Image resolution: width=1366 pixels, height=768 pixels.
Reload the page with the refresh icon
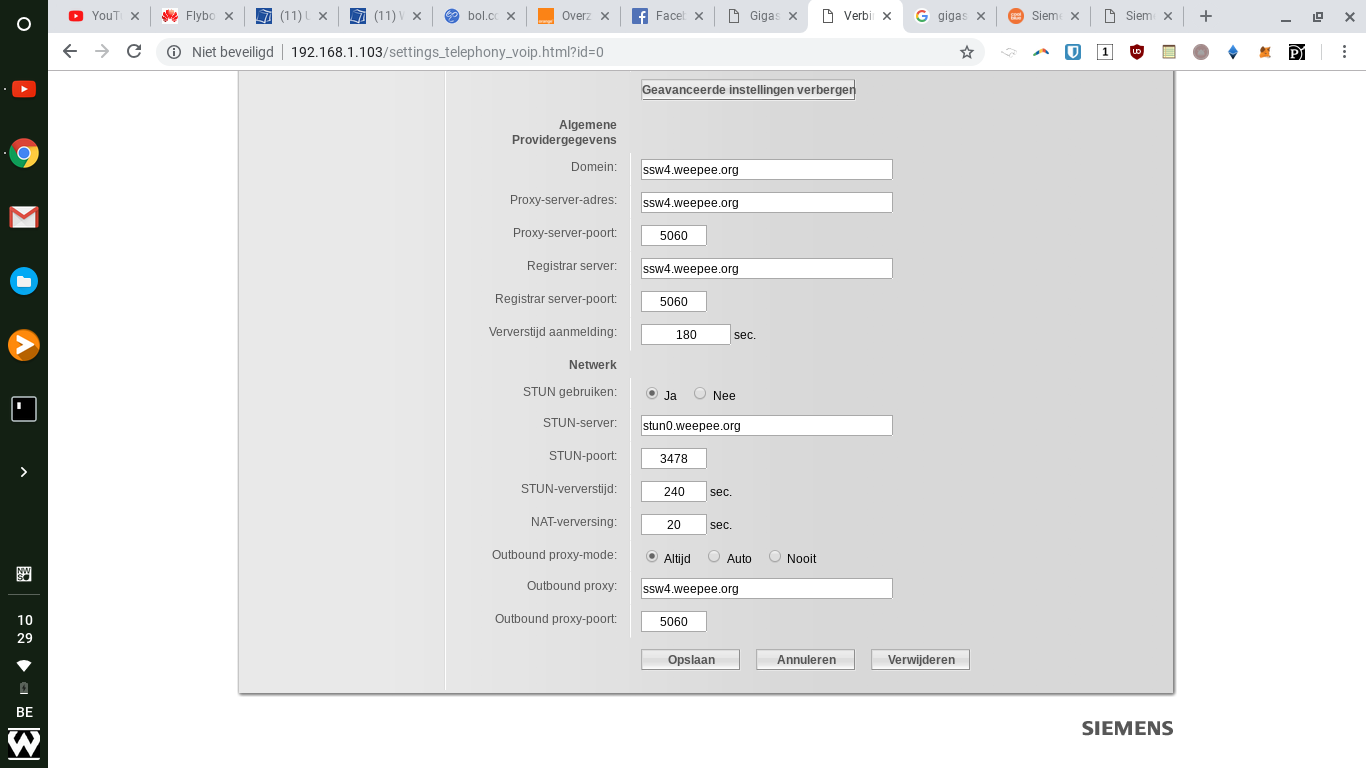coord(134,52)
